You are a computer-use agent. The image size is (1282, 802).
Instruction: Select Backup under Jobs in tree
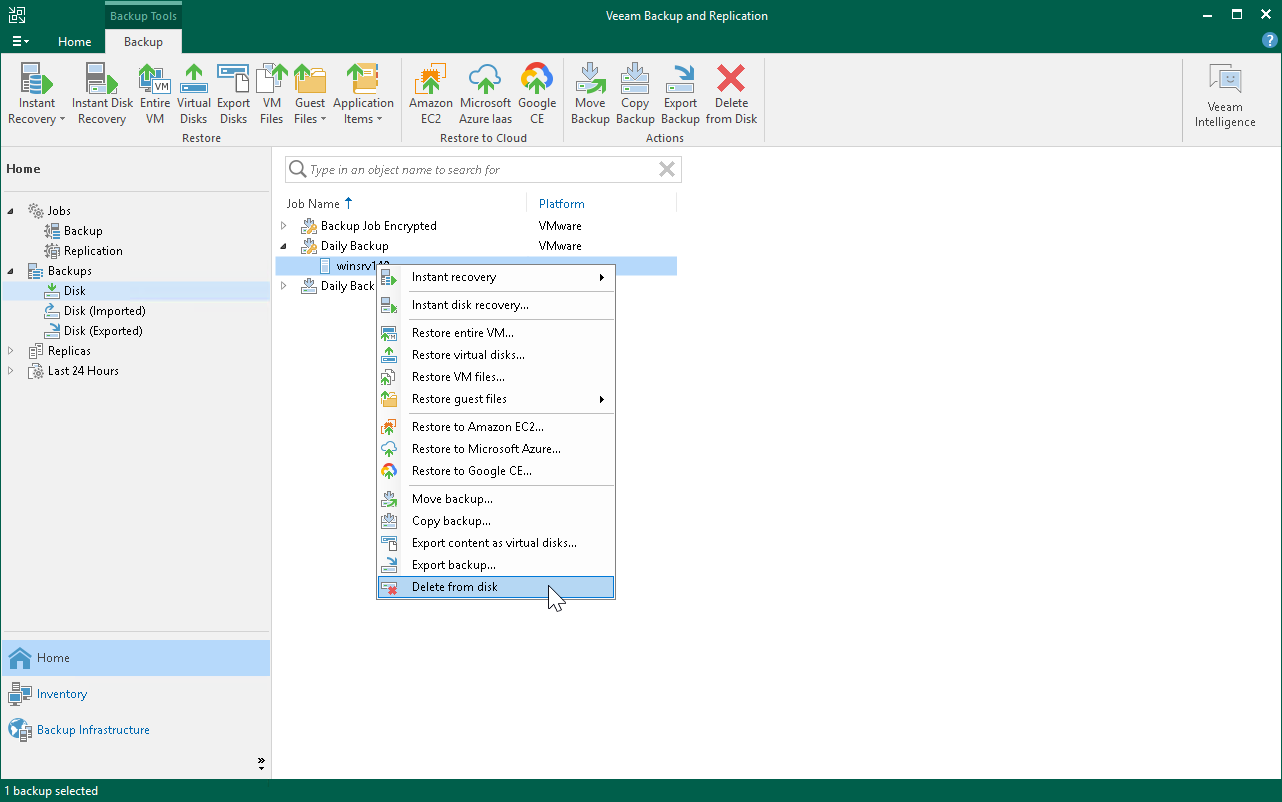83,231
